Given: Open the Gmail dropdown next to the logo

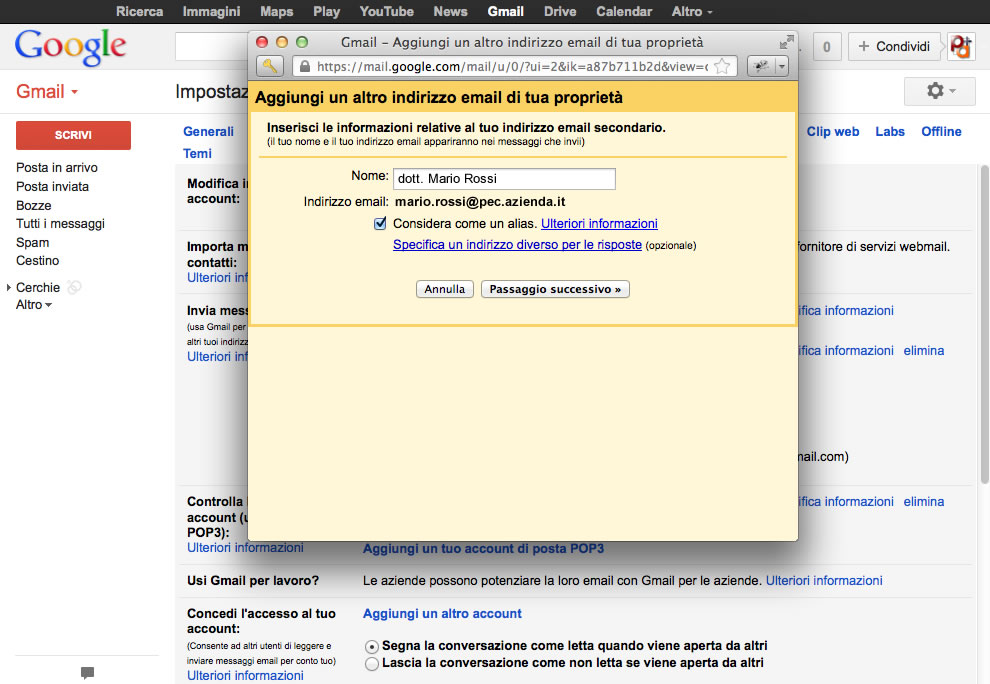Looking at the screenshot, I should (x=47, y=92).
